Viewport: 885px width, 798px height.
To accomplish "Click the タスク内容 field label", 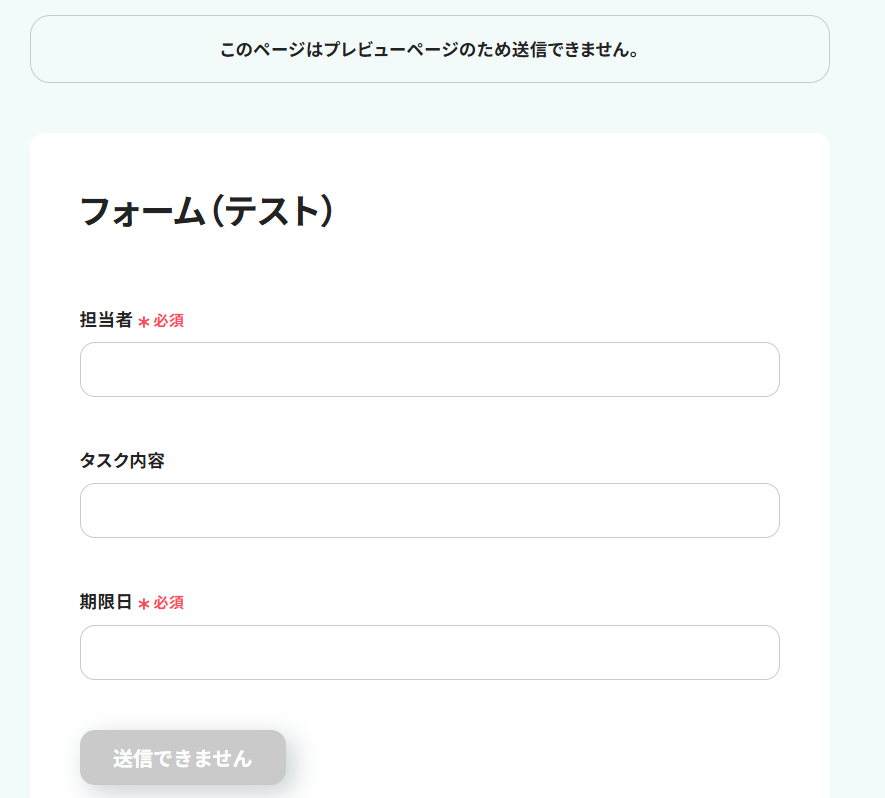I will point(122,461).
